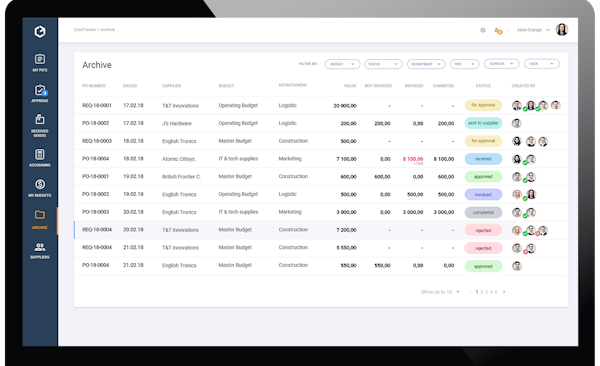Click Jane Orange's profile avatar photo
Image resolution: width=600 pixels, height=366 pixels.
(x=562, y=29)
